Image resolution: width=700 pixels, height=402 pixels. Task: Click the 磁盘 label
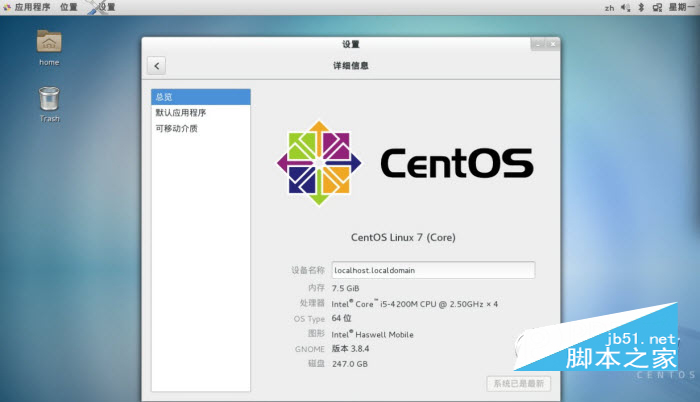click(x=316, y=363)
